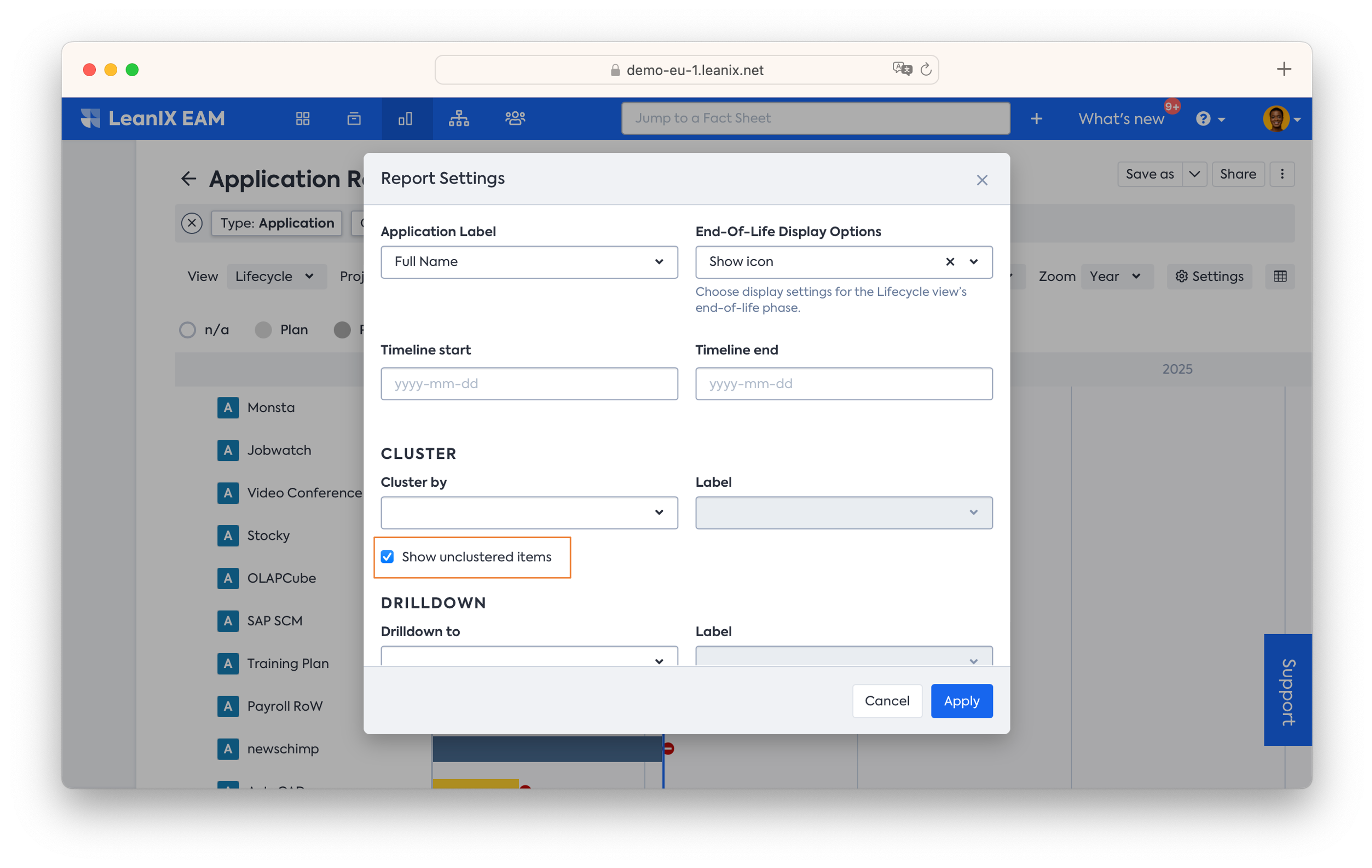Open the dashboard grid icon in top navigation
Screen dimensions: 1372x868
point(302,119)
